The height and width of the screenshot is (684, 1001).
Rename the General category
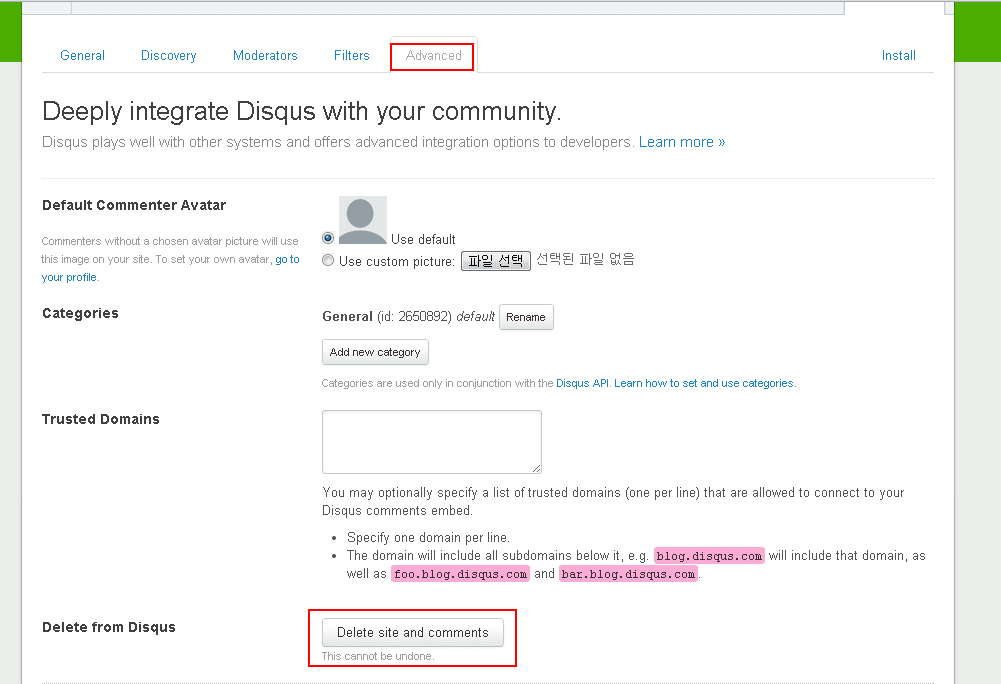click(x=526, y=317)
